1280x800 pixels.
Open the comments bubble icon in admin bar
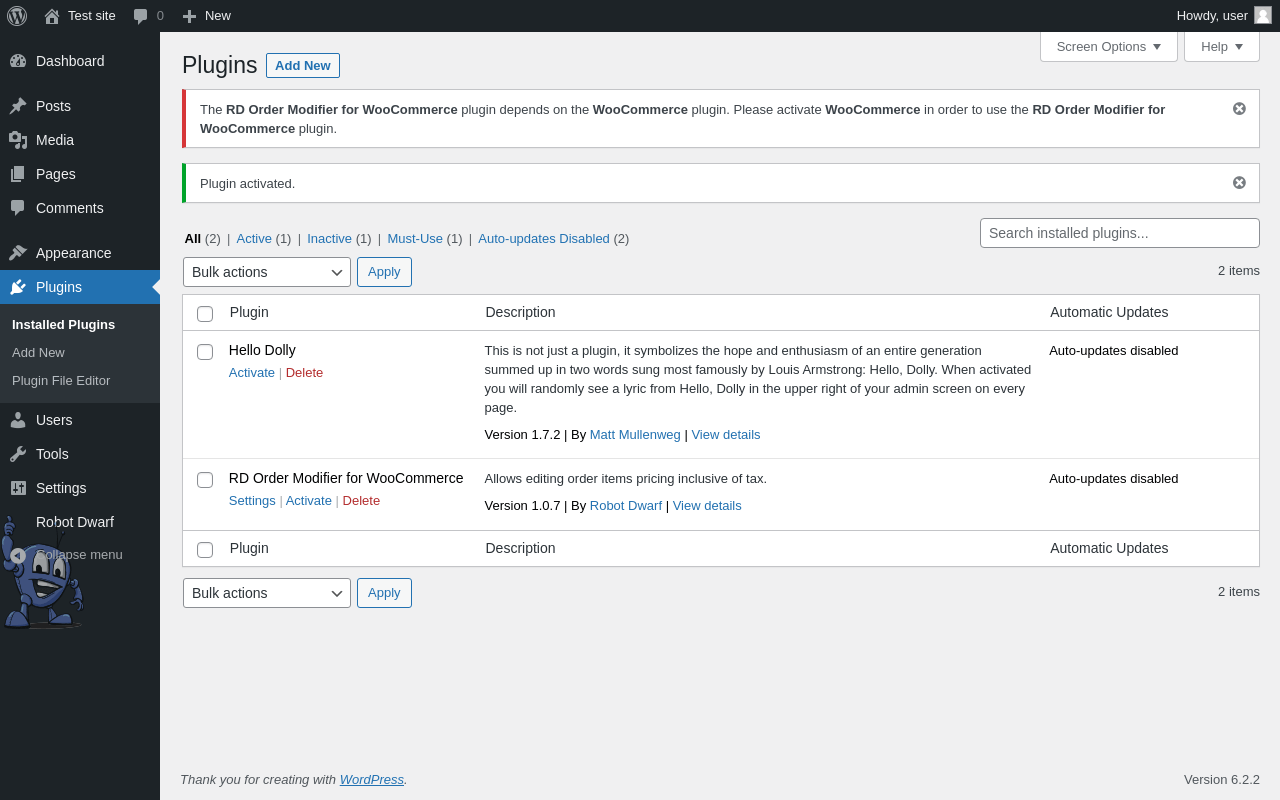click(x=141, y=16)
